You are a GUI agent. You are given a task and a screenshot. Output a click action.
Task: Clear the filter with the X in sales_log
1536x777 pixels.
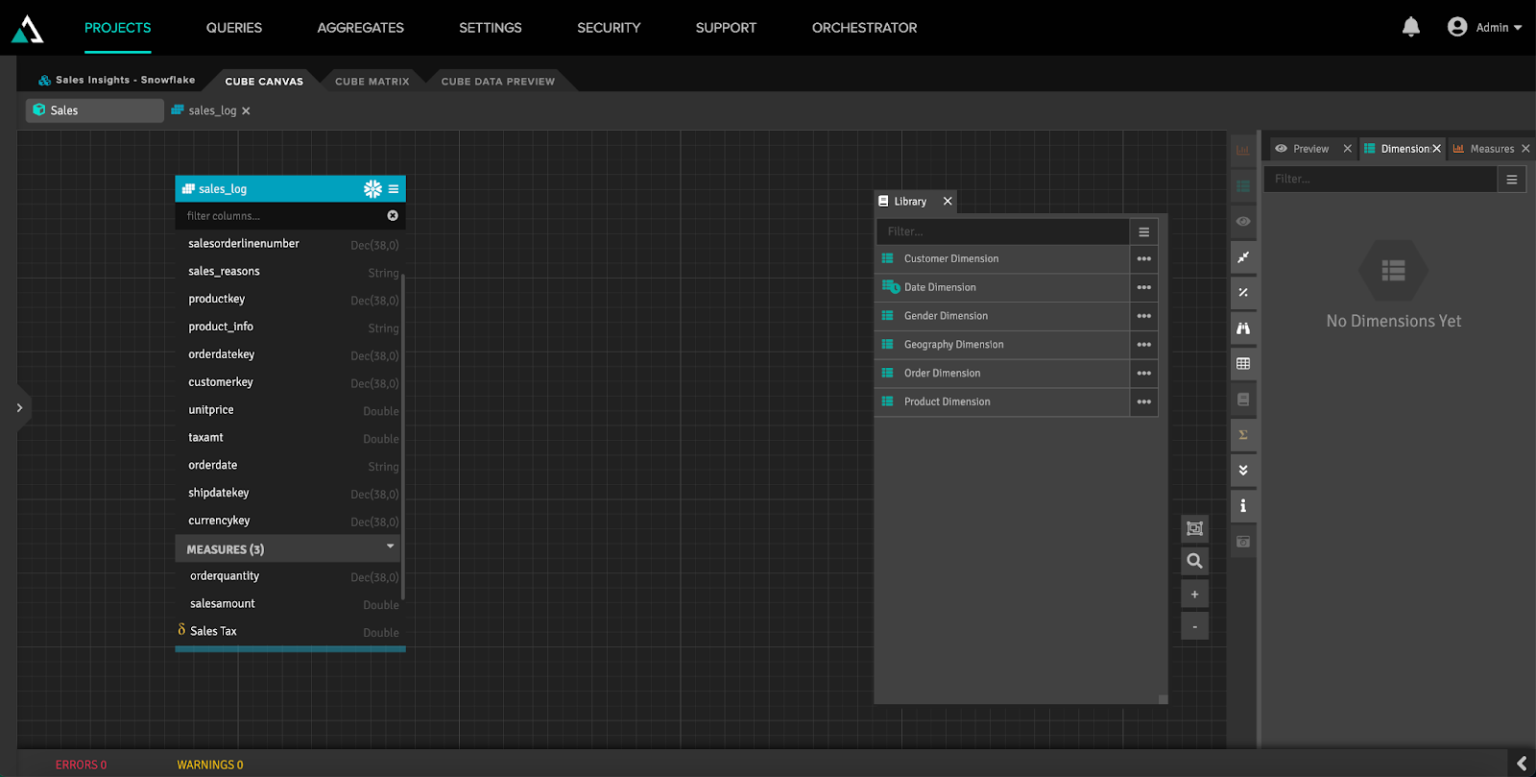click(392, 215)
